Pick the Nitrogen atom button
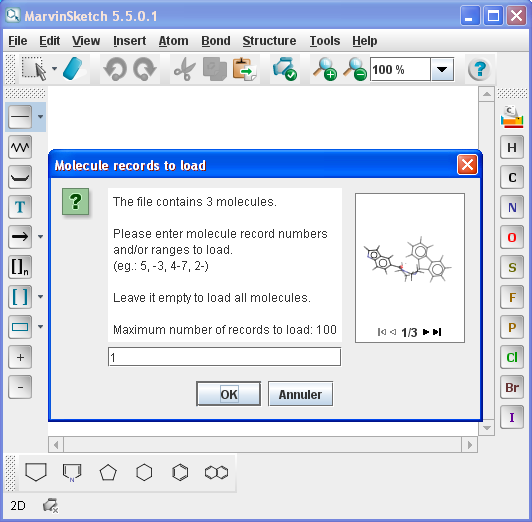This screenshot has height=522, width=532. point(512,207)
